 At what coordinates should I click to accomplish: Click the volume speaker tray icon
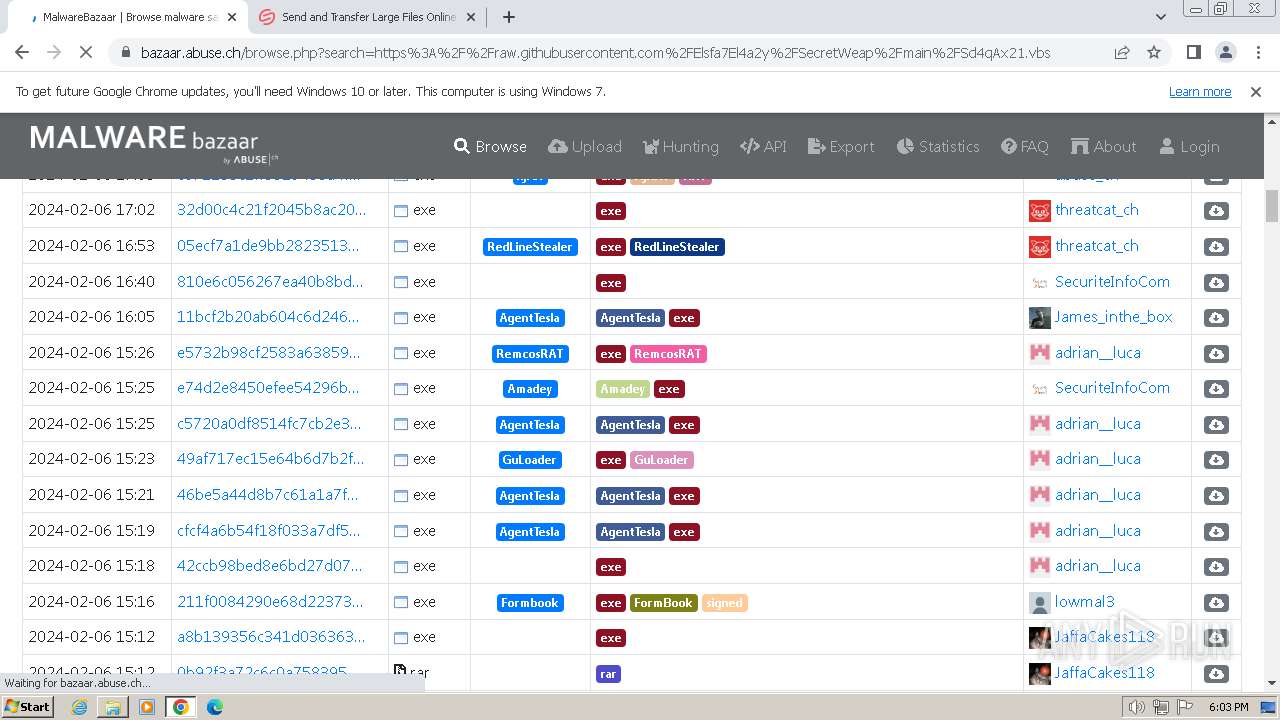click(1136, 707)
